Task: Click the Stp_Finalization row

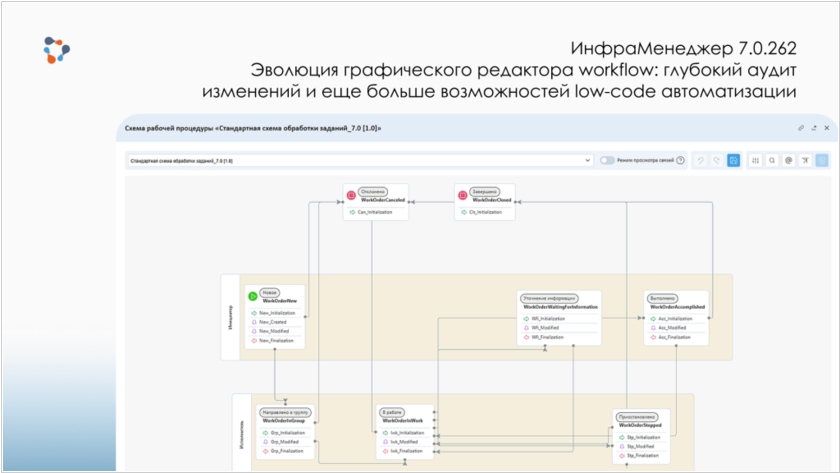Action: tap(641, 456)
